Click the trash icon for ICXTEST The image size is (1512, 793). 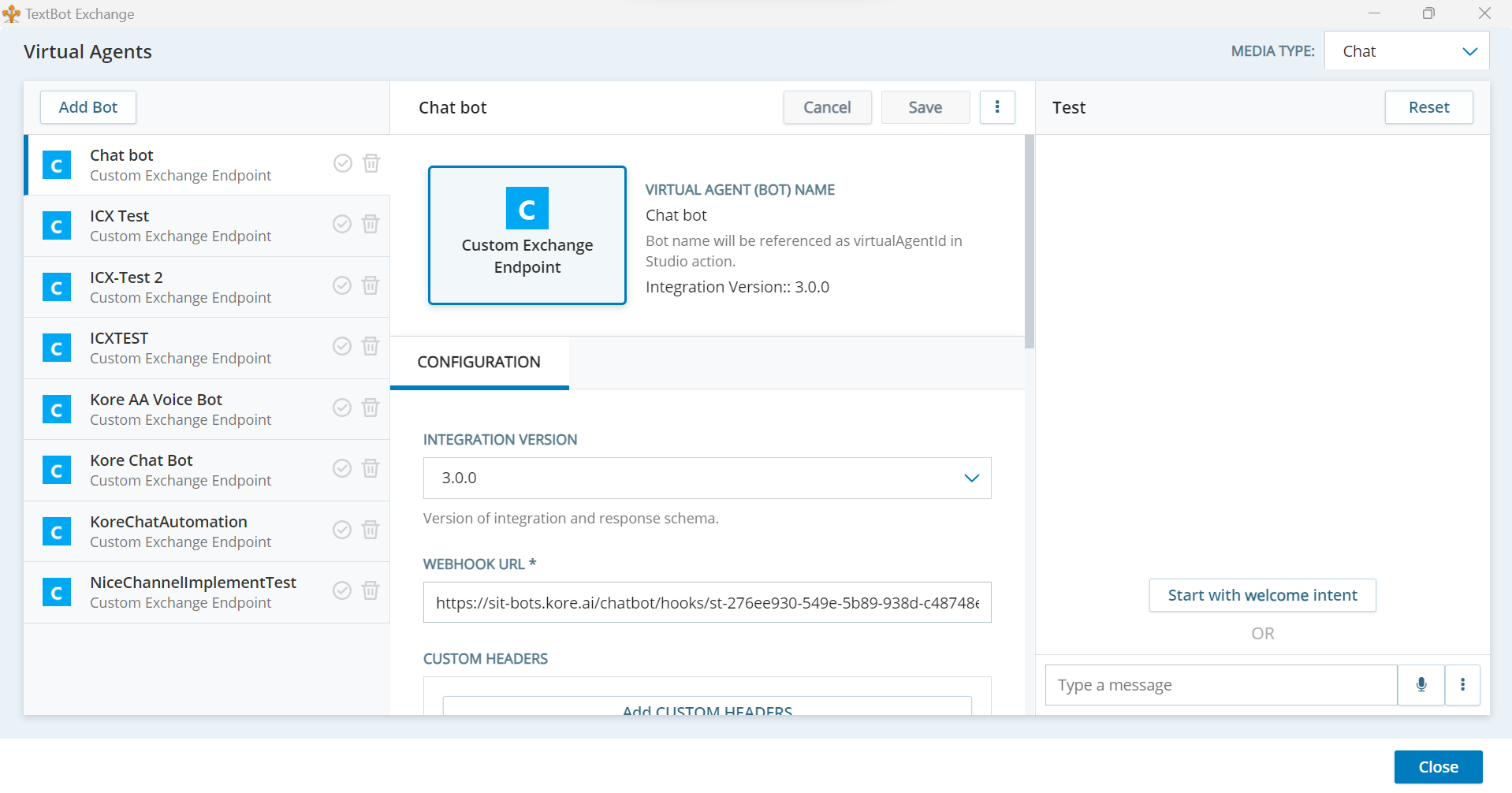[371, 346]
